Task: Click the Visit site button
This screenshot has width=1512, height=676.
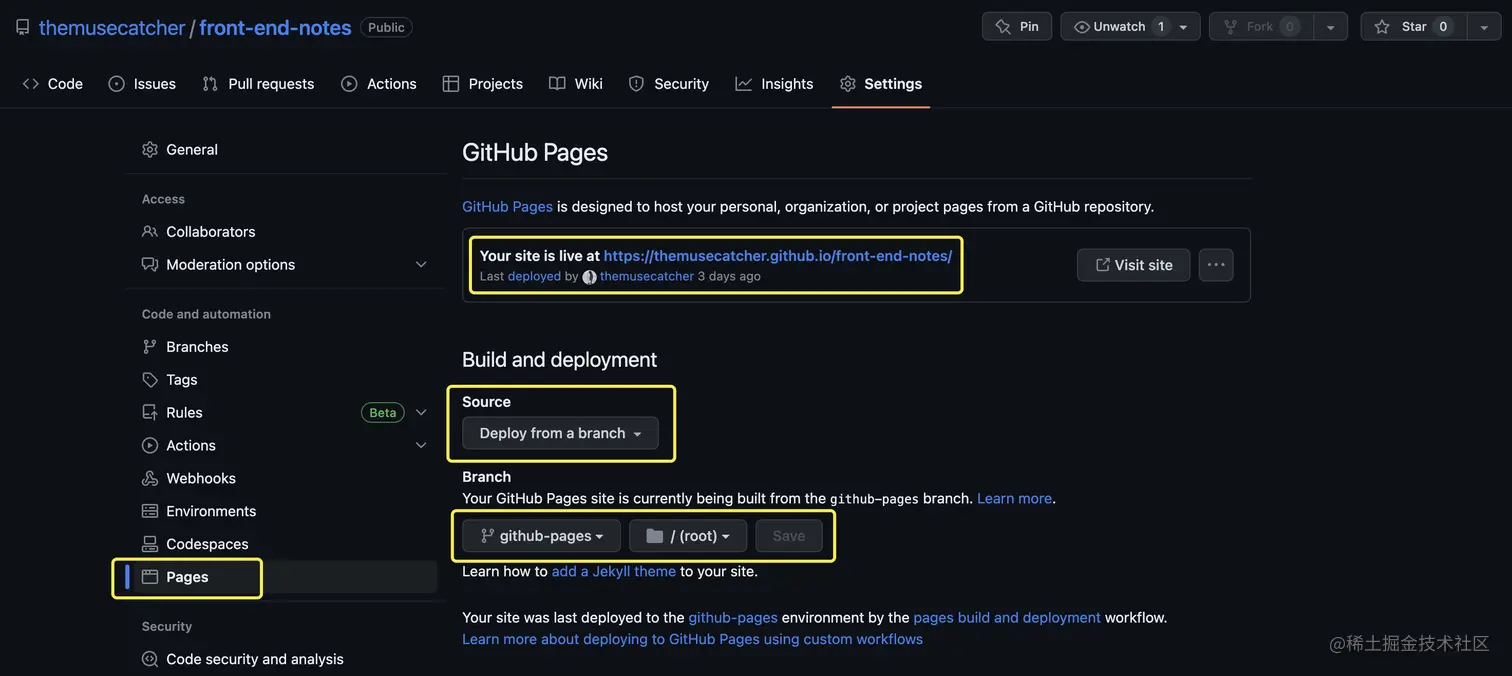Action: [1133, 265]
